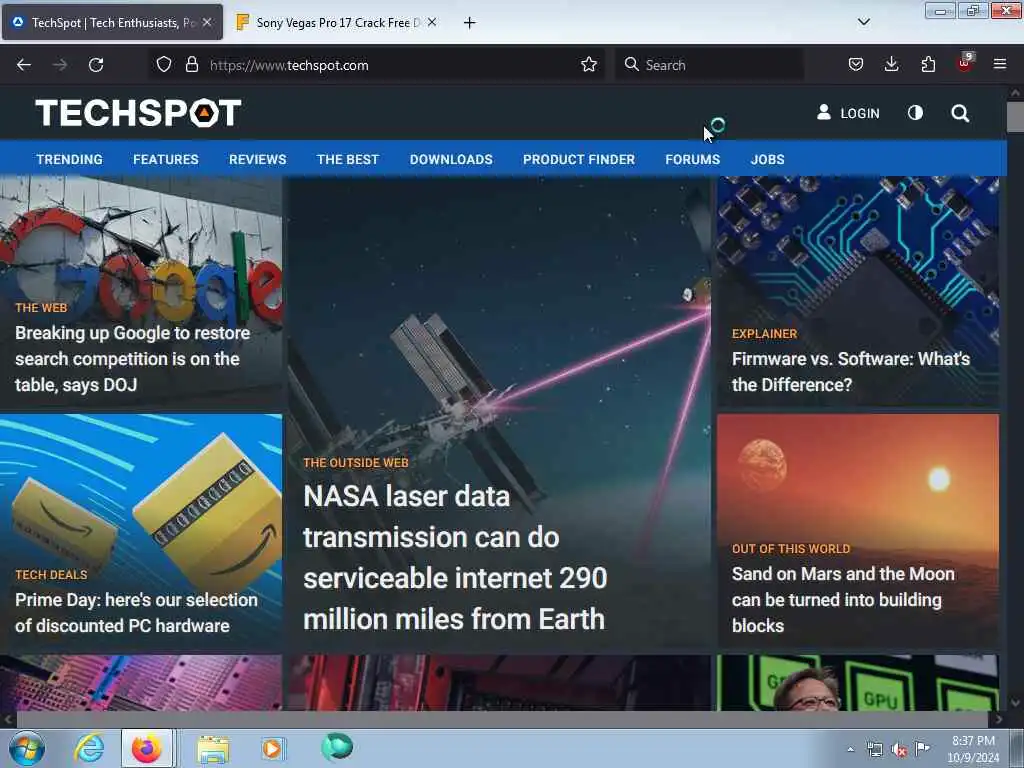Open Action Center flag icon
Viewport: 1024px width, 768px height.
pyautogui.click(x=922, y=748)
